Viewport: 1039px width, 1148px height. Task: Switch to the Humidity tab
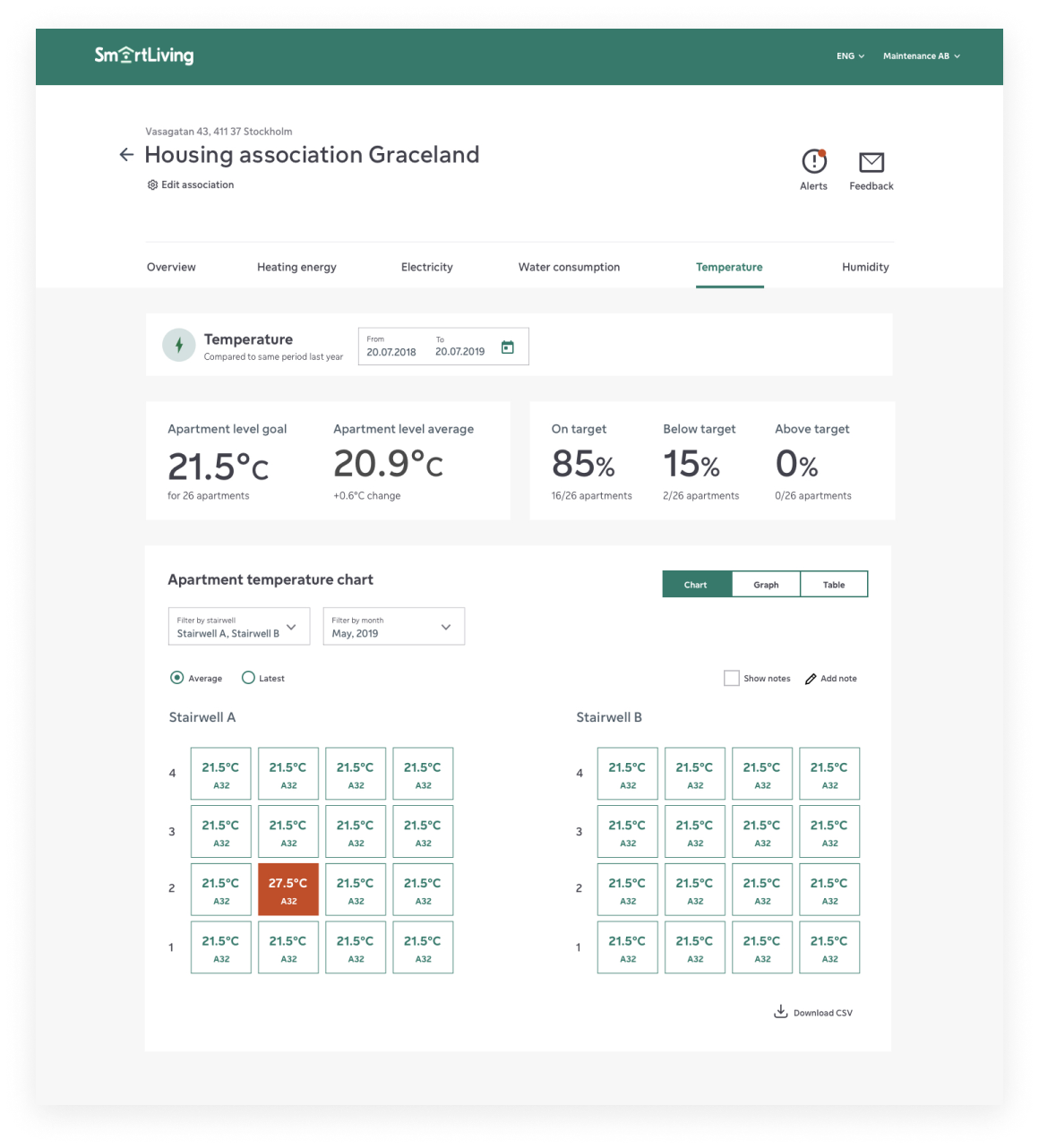pyautogui.click(x=865, y=267)
